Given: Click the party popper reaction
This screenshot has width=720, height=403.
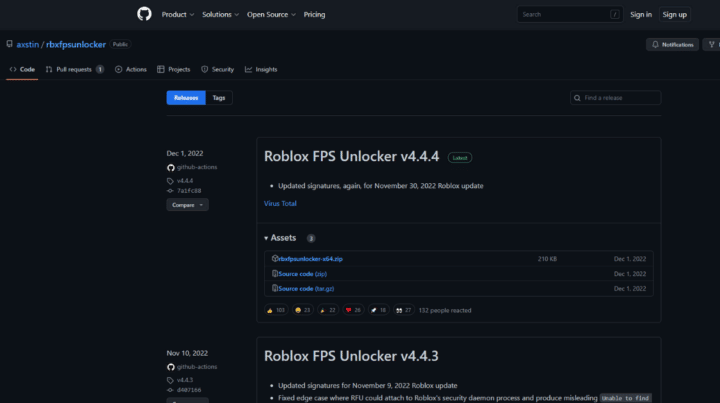Looking at the screenshot, I should (327, 310).
